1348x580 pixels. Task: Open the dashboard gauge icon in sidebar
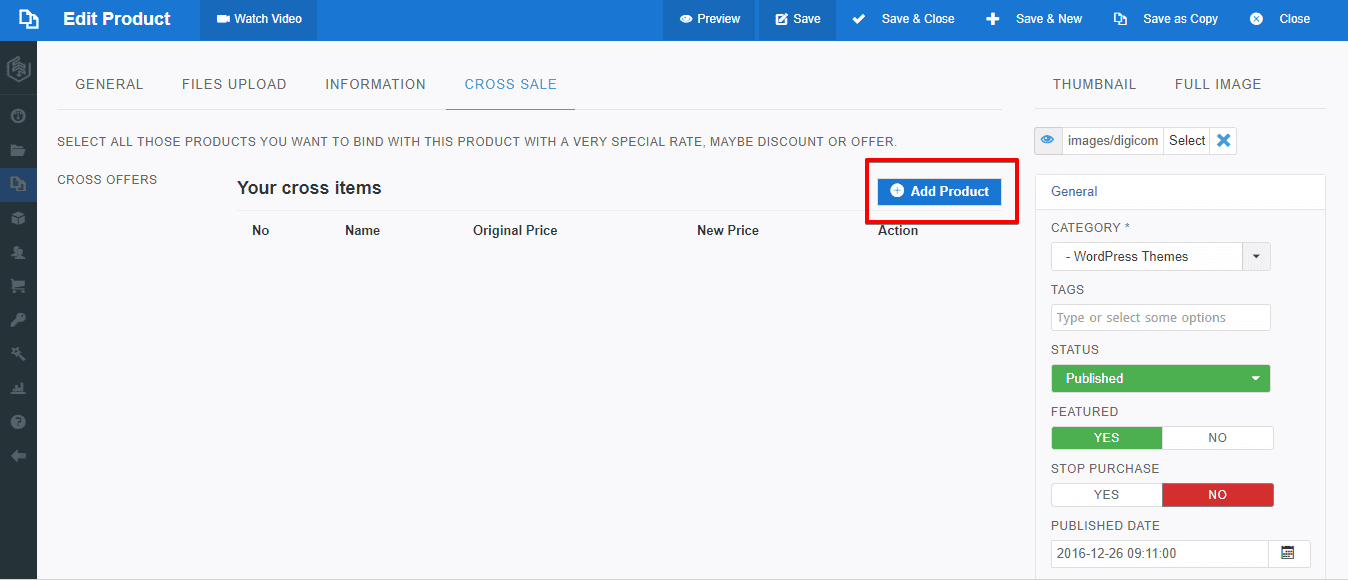coord(18,116)
